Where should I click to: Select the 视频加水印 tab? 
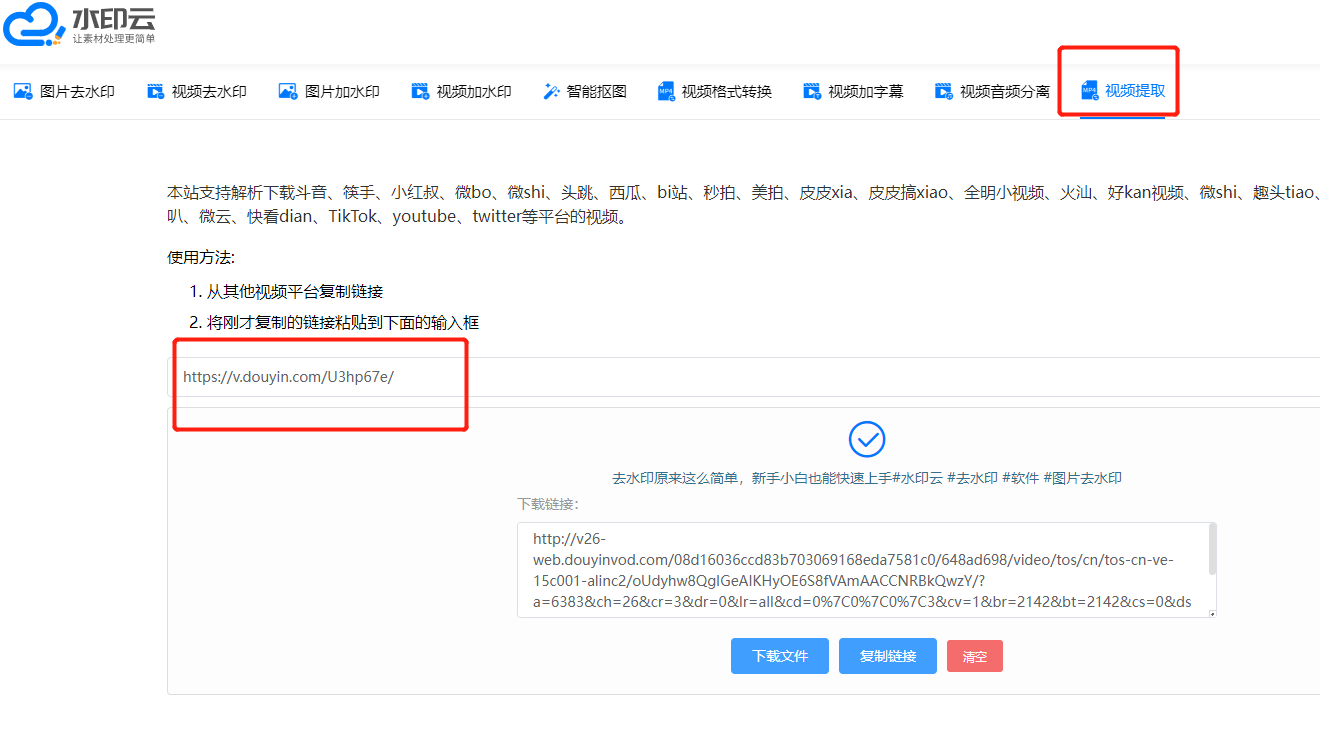462,92
